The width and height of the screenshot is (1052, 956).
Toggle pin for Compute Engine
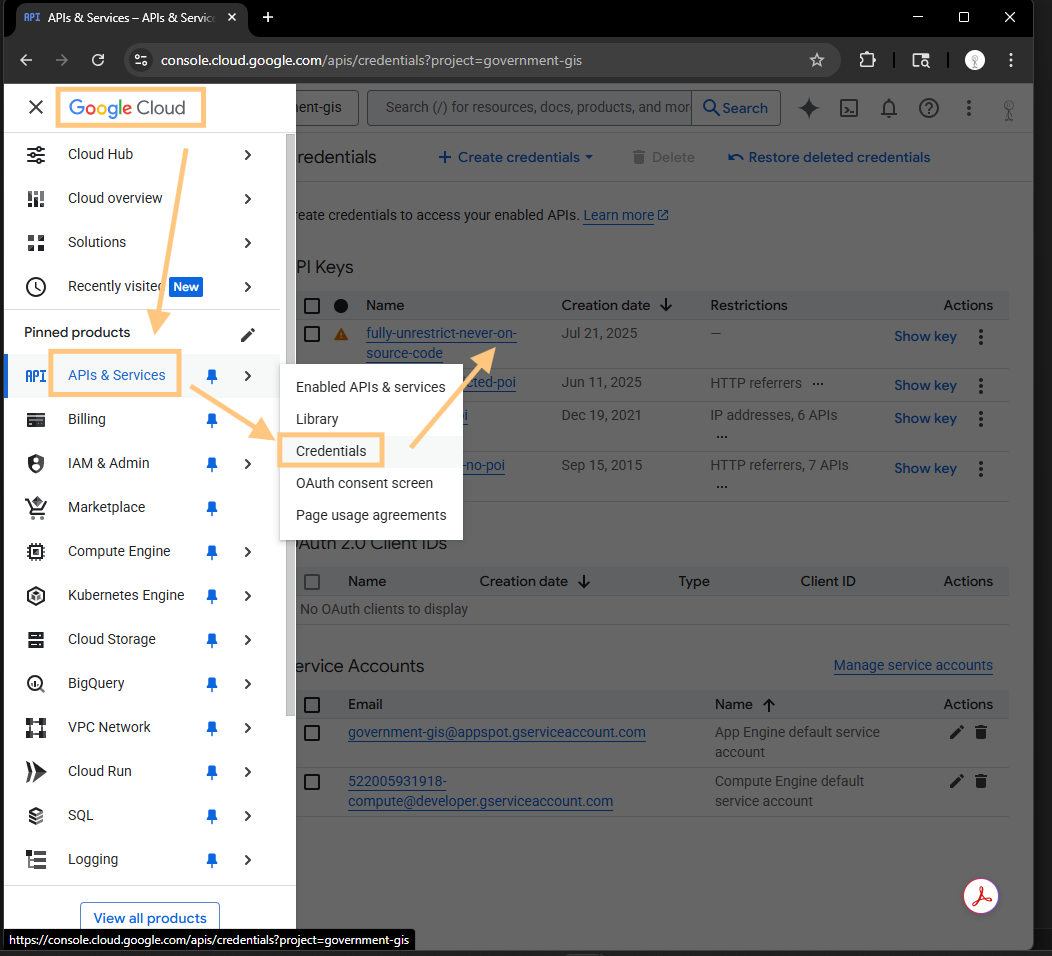point(212,552)
